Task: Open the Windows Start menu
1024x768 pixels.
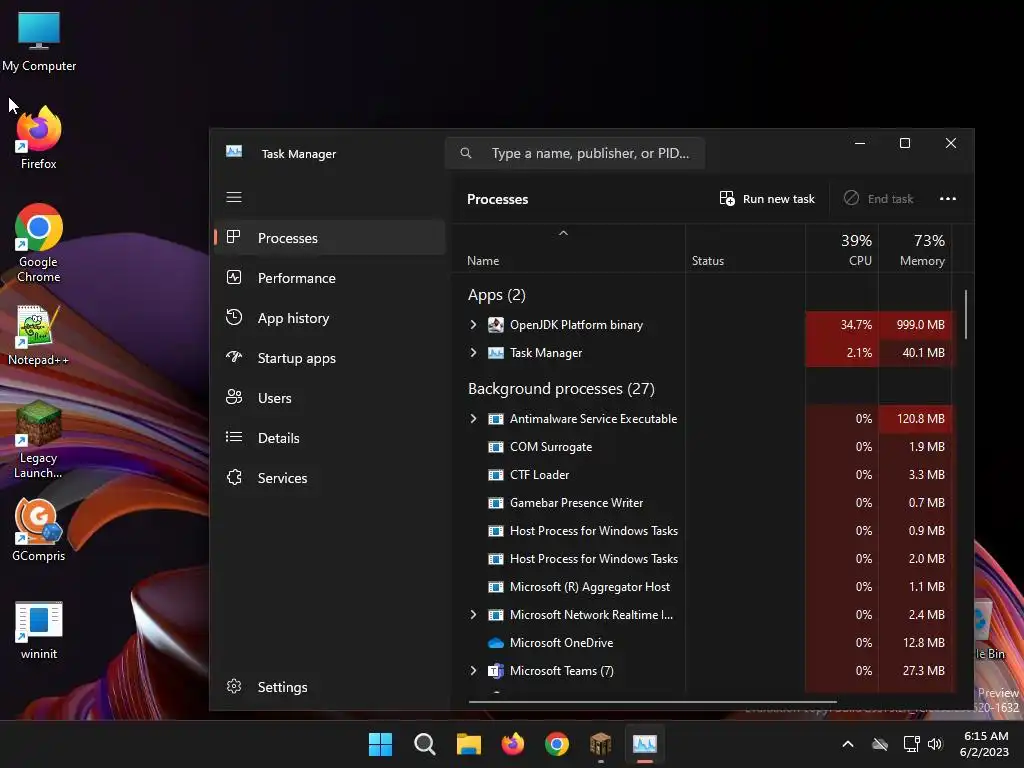Action: (380, 744)
